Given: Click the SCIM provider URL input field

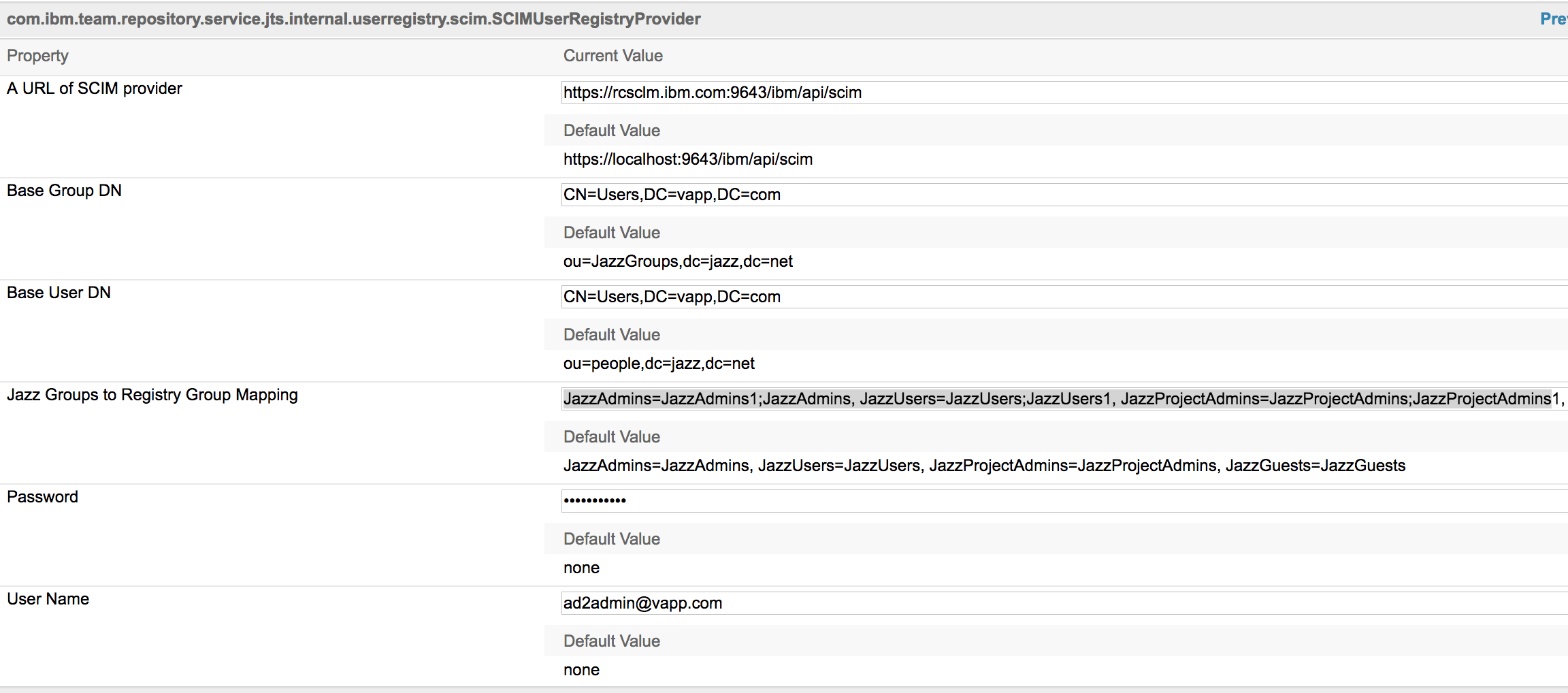Looking at the screenshot, I should 1064,93.
